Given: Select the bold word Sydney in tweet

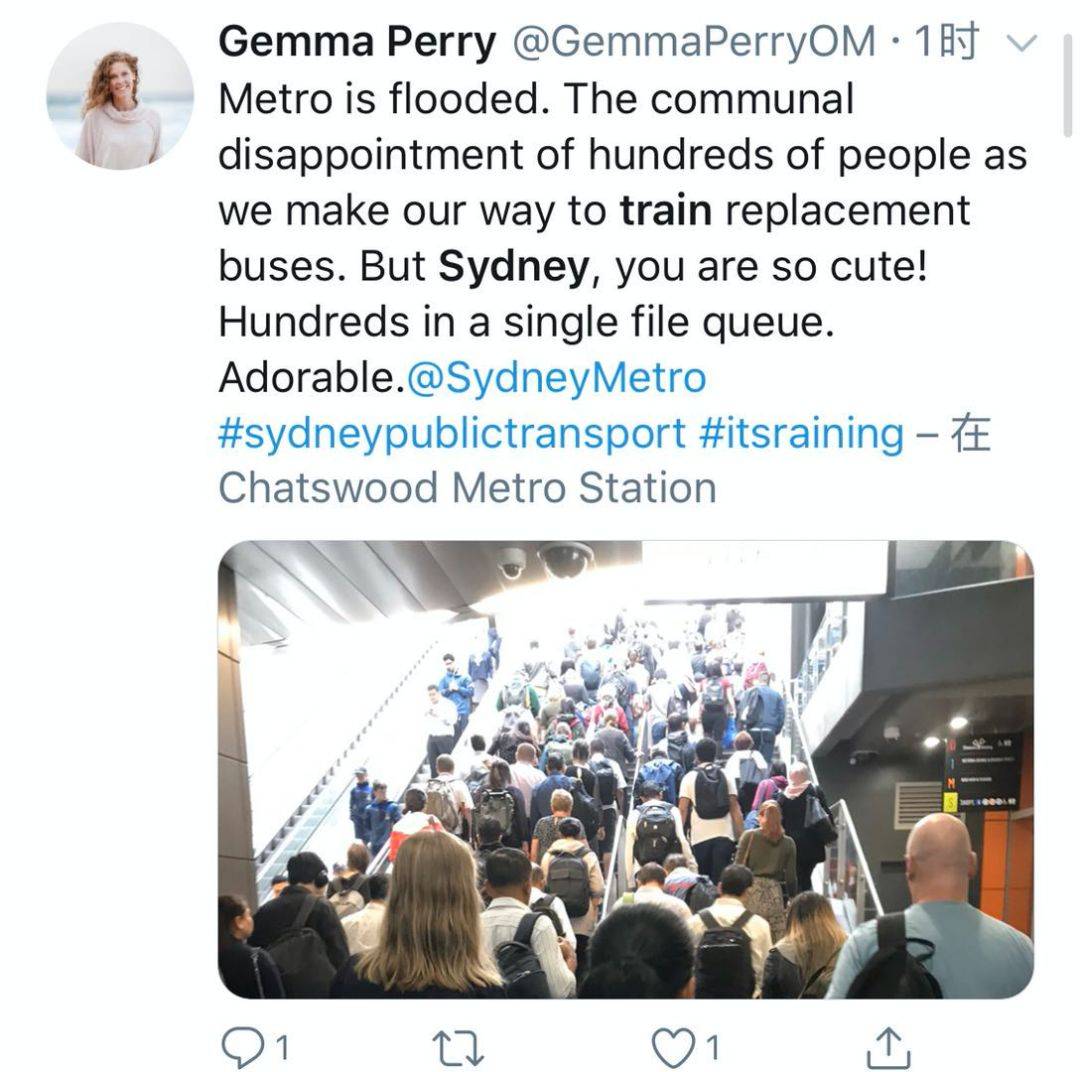Looking at the screenshot, I should click(514, 266).
